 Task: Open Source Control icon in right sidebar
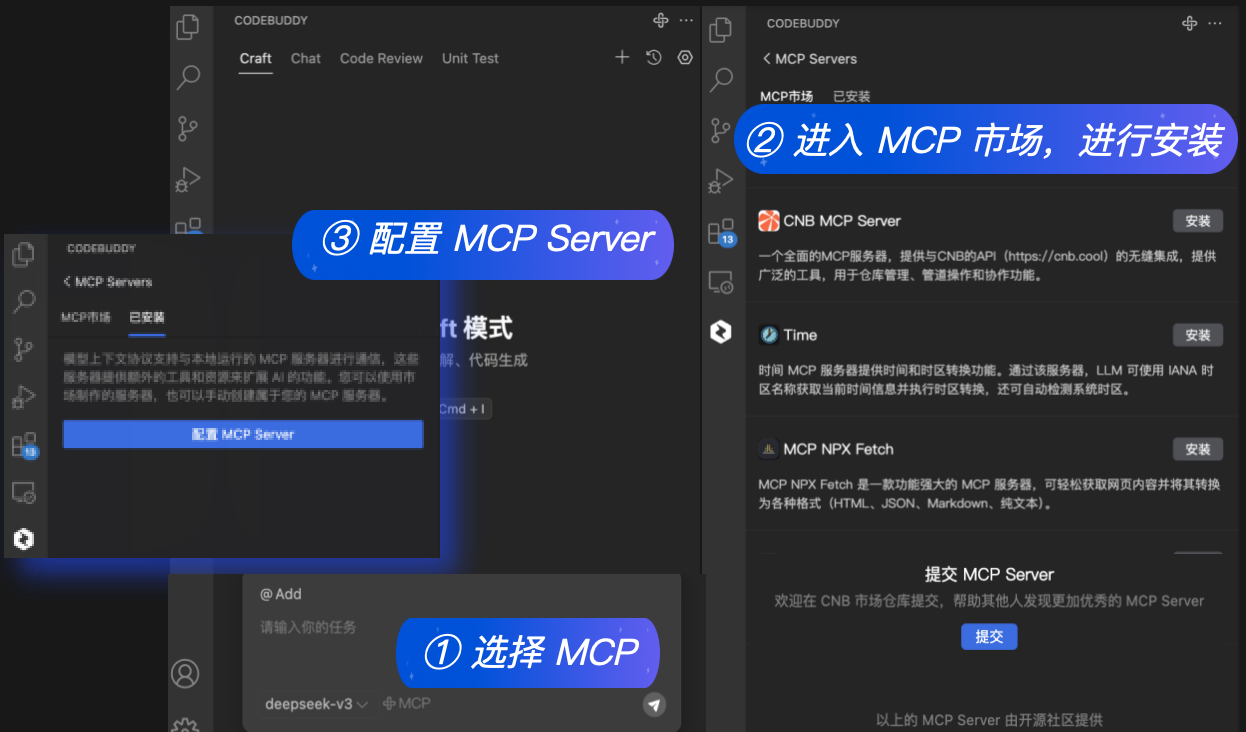(720, 130)
